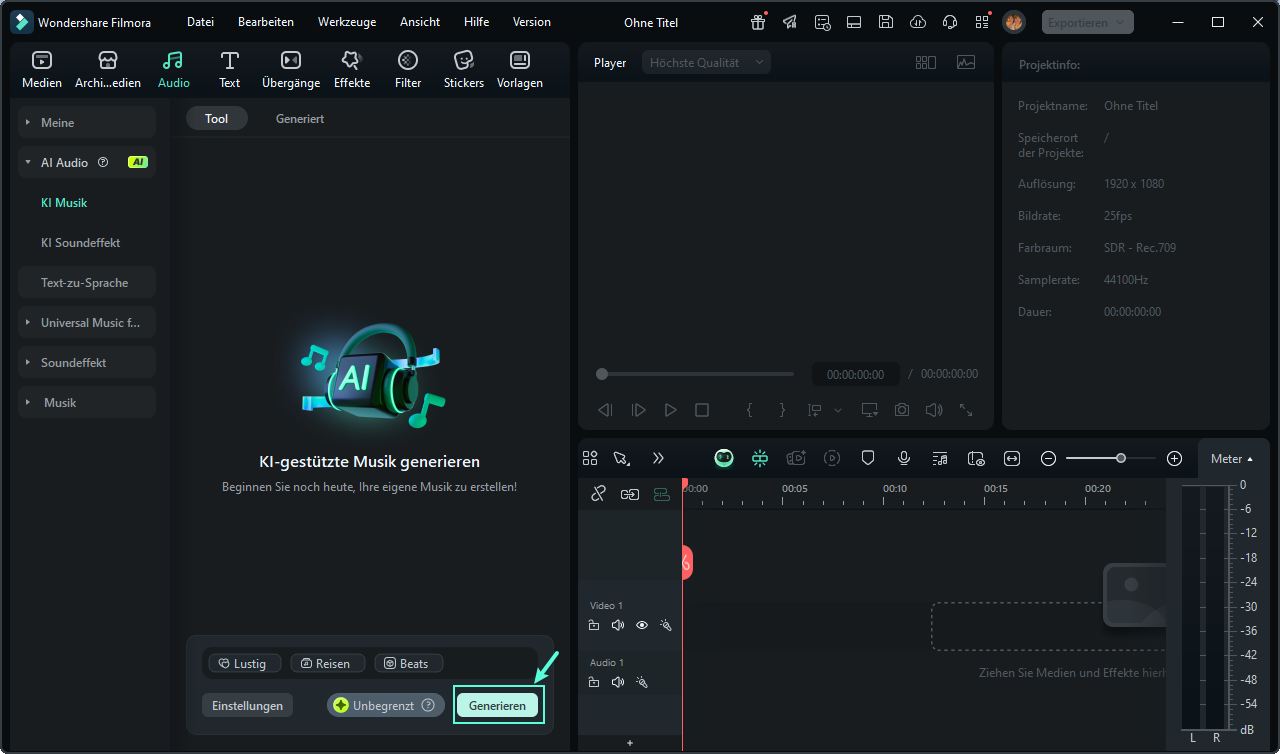Click the AI copilot robot icon
Screen dimensions: 1280x754
click(724, 458)
